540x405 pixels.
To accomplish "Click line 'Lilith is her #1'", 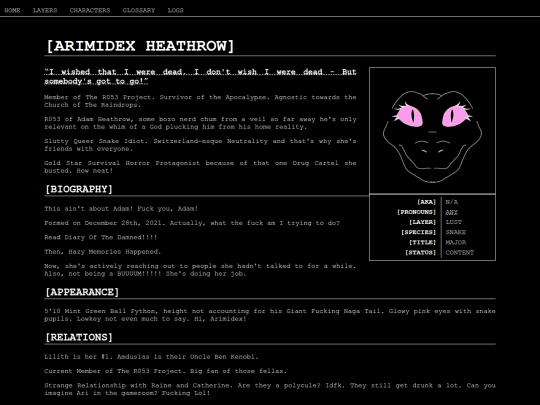I will pos(151,357).
